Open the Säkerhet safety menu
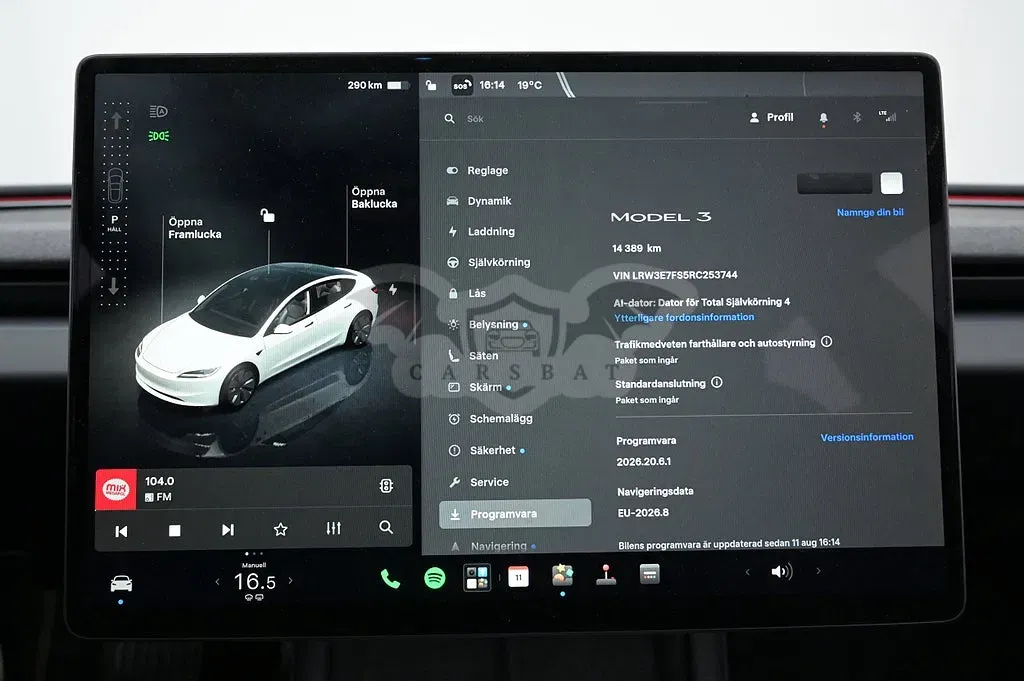This screenshot has height=681, width=1024. point(487,451)
